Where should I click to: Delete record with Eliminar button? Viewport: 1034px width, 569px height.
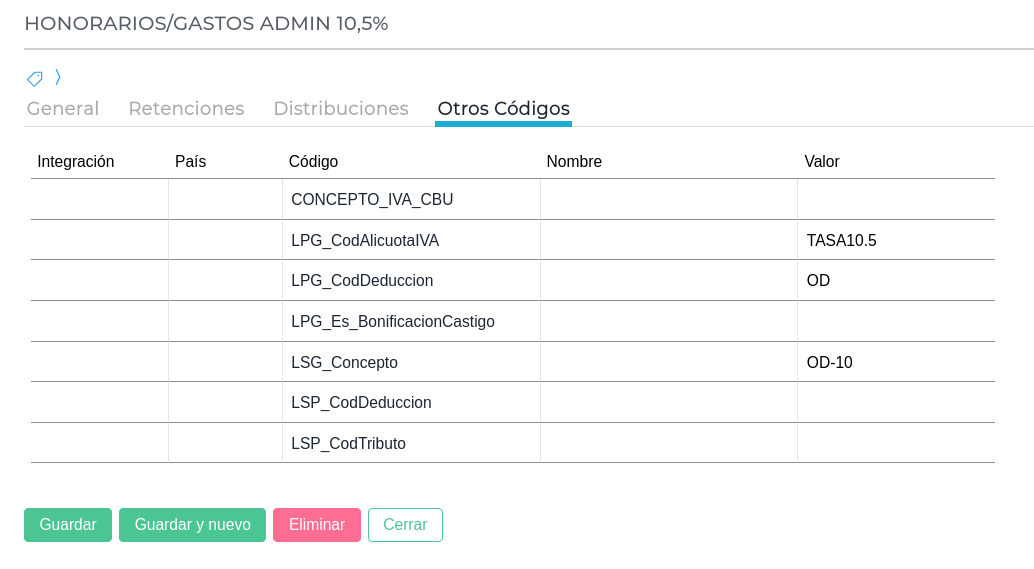click(x=316, y=525)
